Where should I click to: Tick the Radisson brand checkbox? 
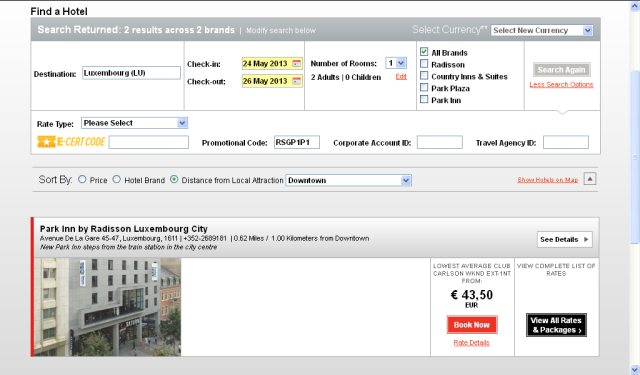coord(424,64)
